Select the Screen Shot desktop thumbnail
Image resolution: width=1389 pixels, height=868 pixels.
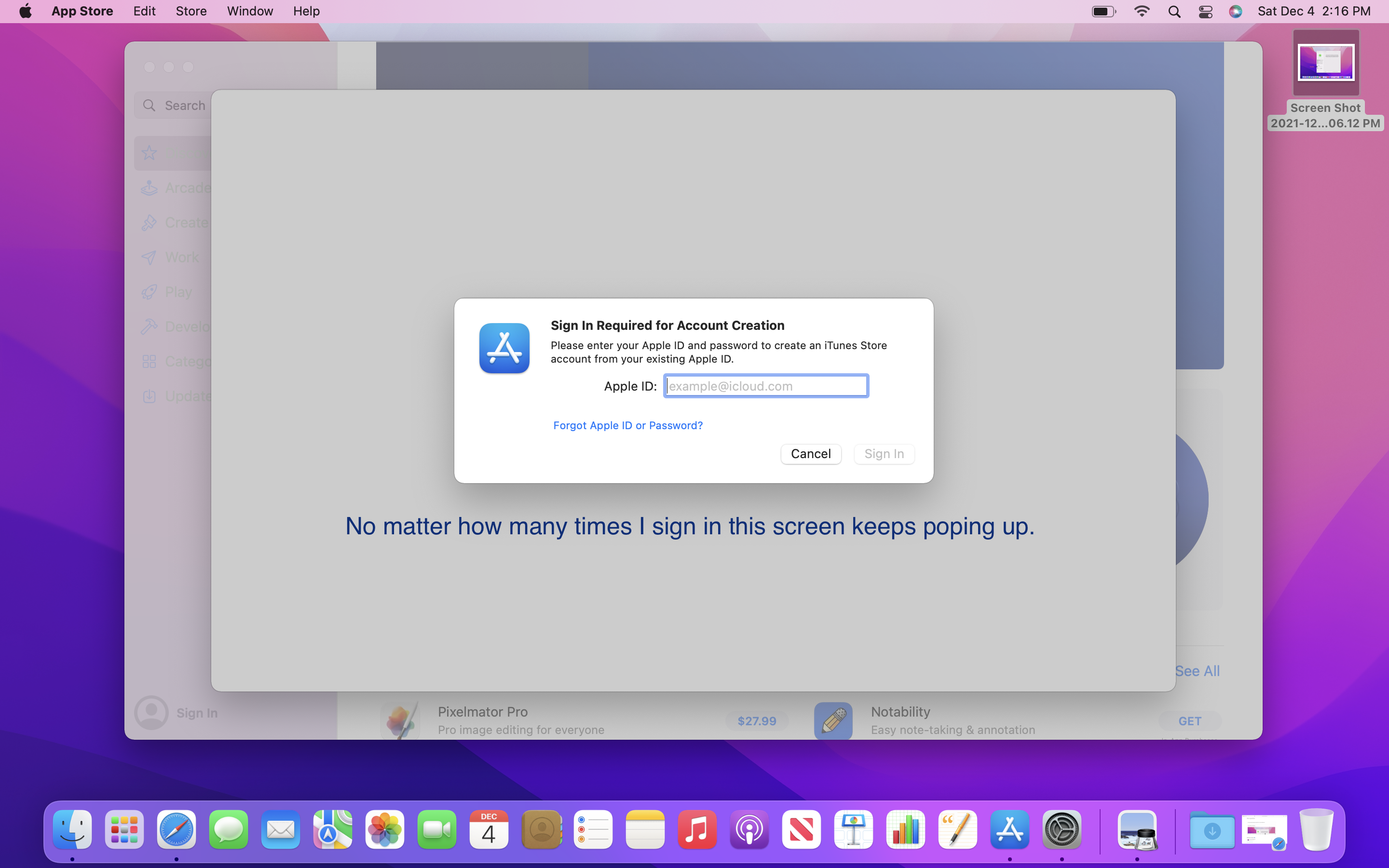[1325, 63]
